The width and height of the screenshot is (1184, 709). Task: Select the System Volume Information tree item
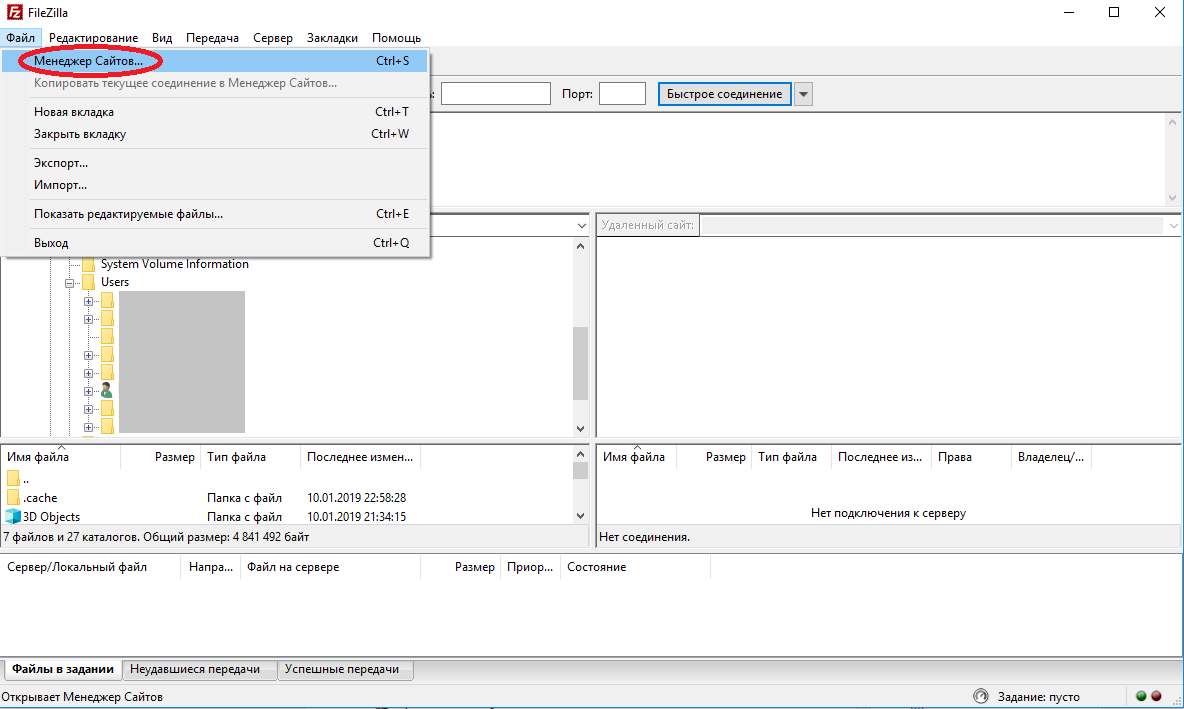coord(174,264)
